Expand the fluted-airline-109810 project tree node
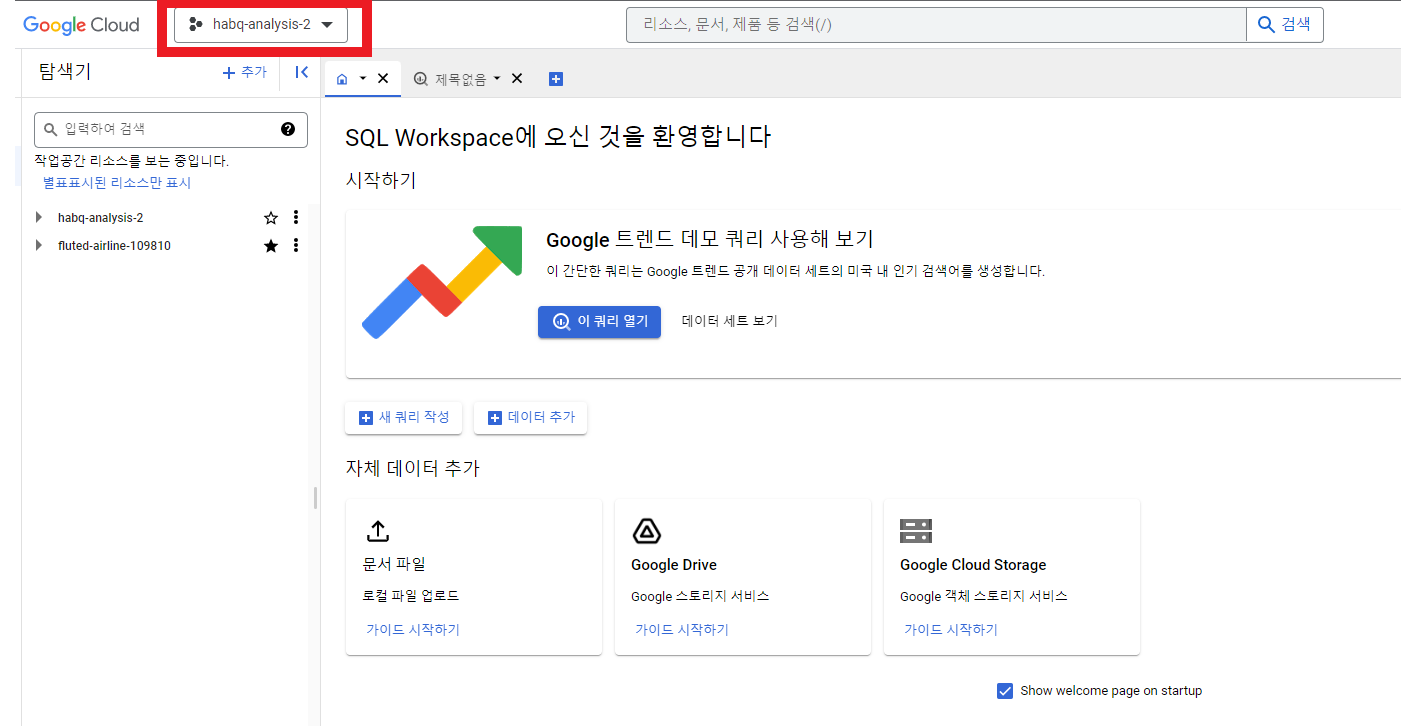The image size is (1416, 726). pos(39,245)
